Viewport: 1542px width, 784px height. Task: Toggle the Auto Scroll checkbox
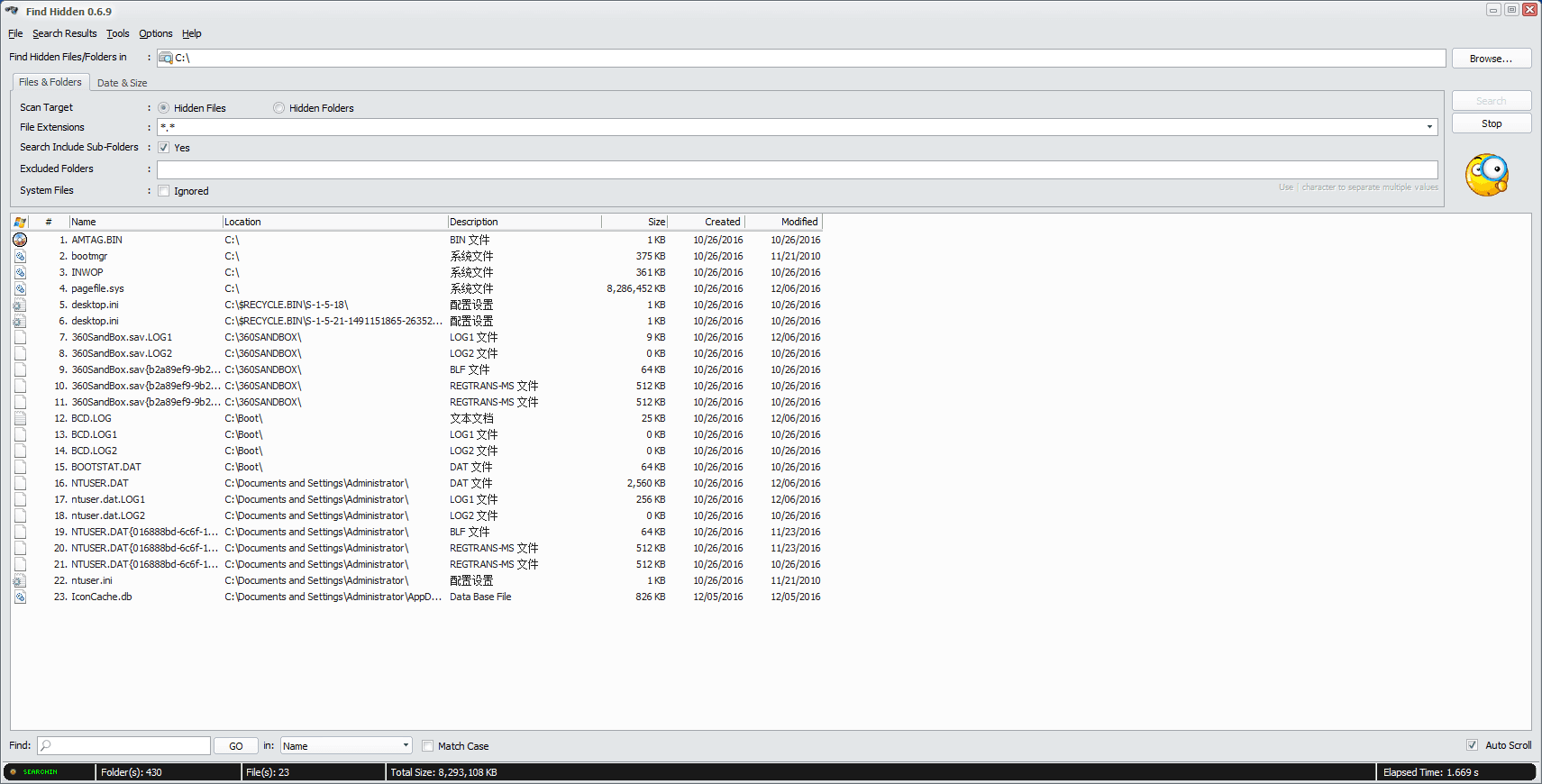point(1472,745)
